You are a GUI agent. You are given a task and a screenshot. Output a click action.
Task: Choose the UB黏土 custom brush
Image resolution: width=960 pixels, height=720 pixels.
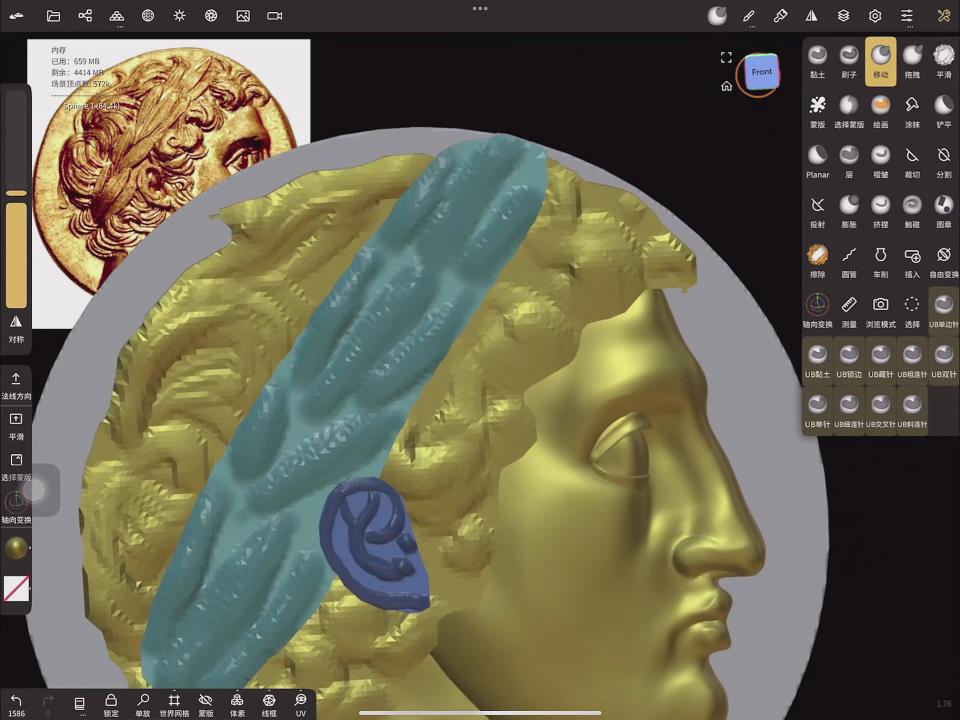pyautogui.click(x=817, y=361)
